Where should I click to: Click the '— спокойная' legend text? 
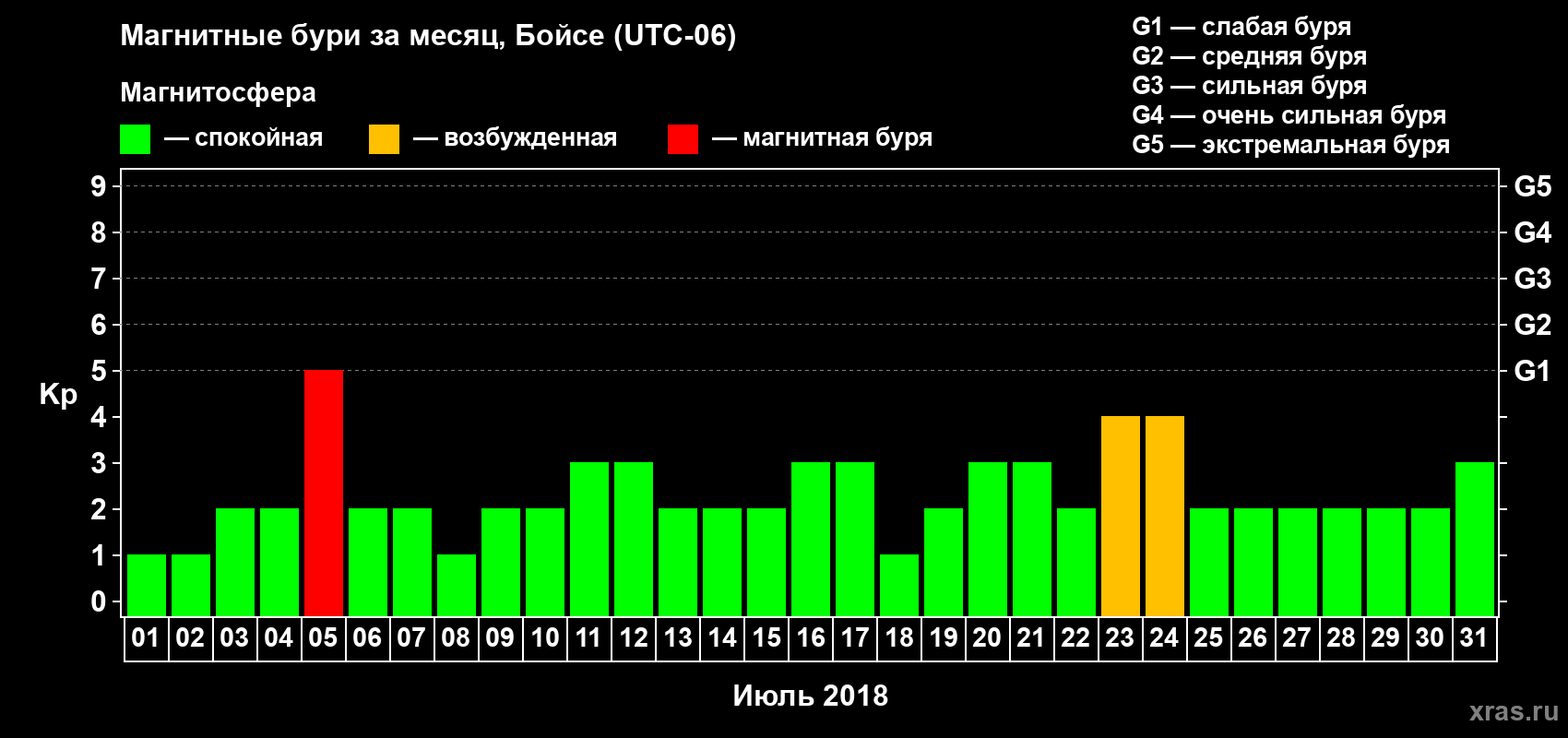[244, 138]
